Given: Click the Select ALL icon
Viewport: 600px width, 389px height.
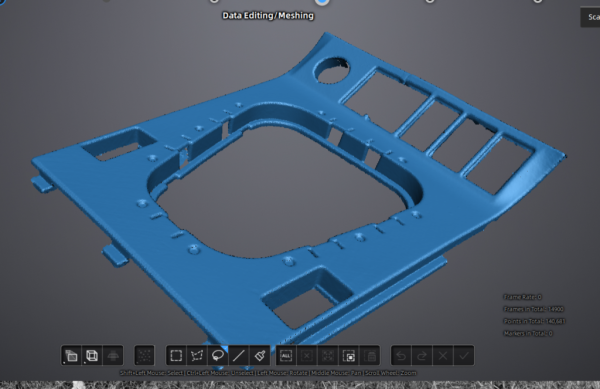Looking at the screenshot, I should pos(286,356).
